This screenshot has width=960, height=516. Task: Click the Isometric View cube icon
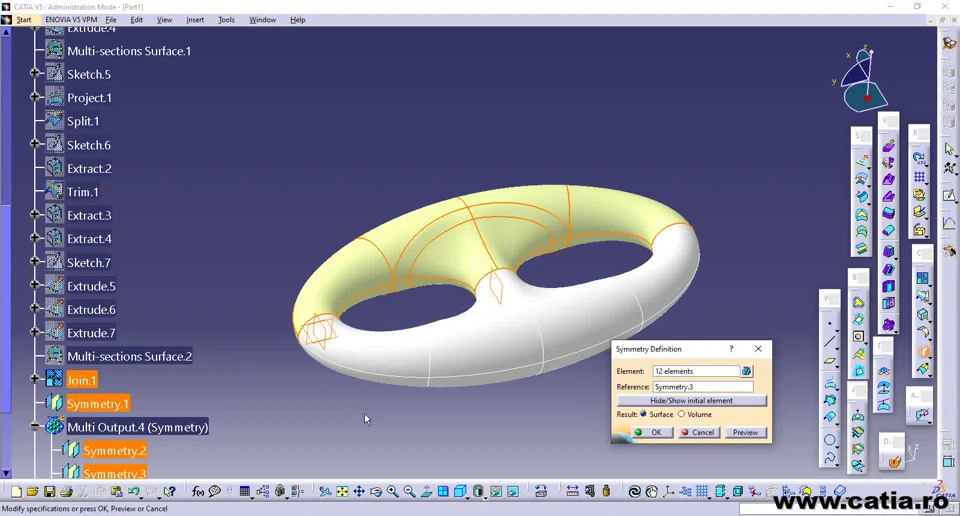[x=460, y=492]
